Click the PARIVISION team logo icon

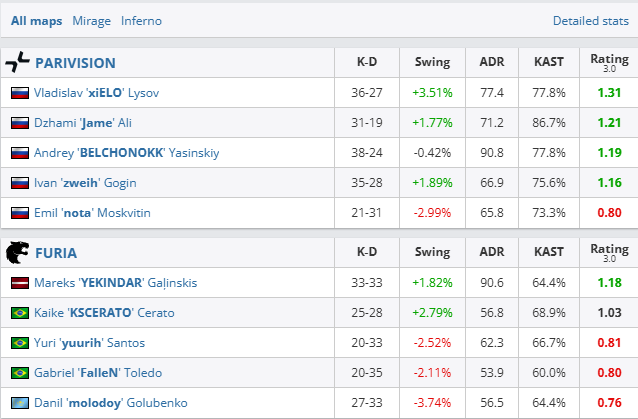(17, 62)
